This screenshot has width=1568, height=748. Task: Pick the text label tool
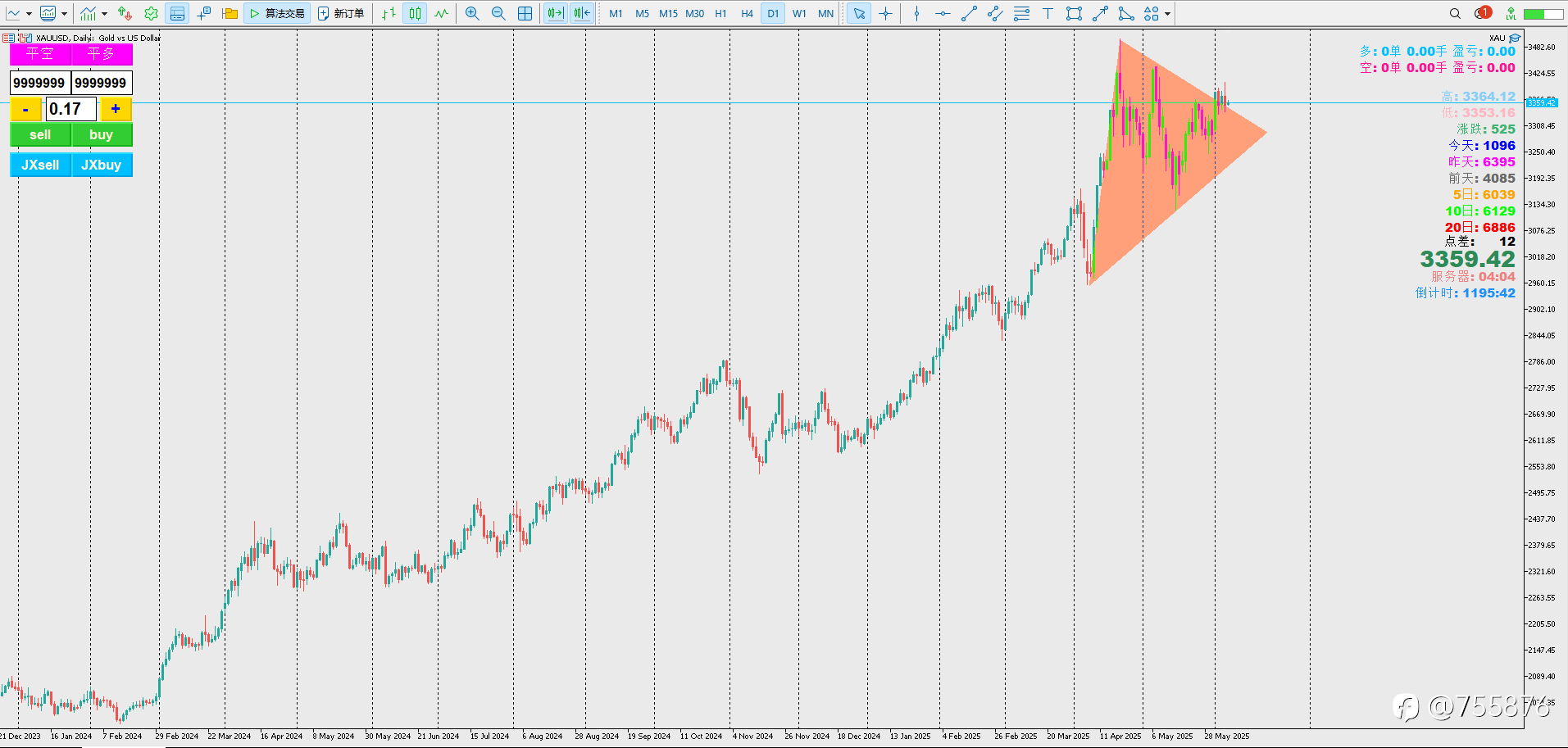1048,13
